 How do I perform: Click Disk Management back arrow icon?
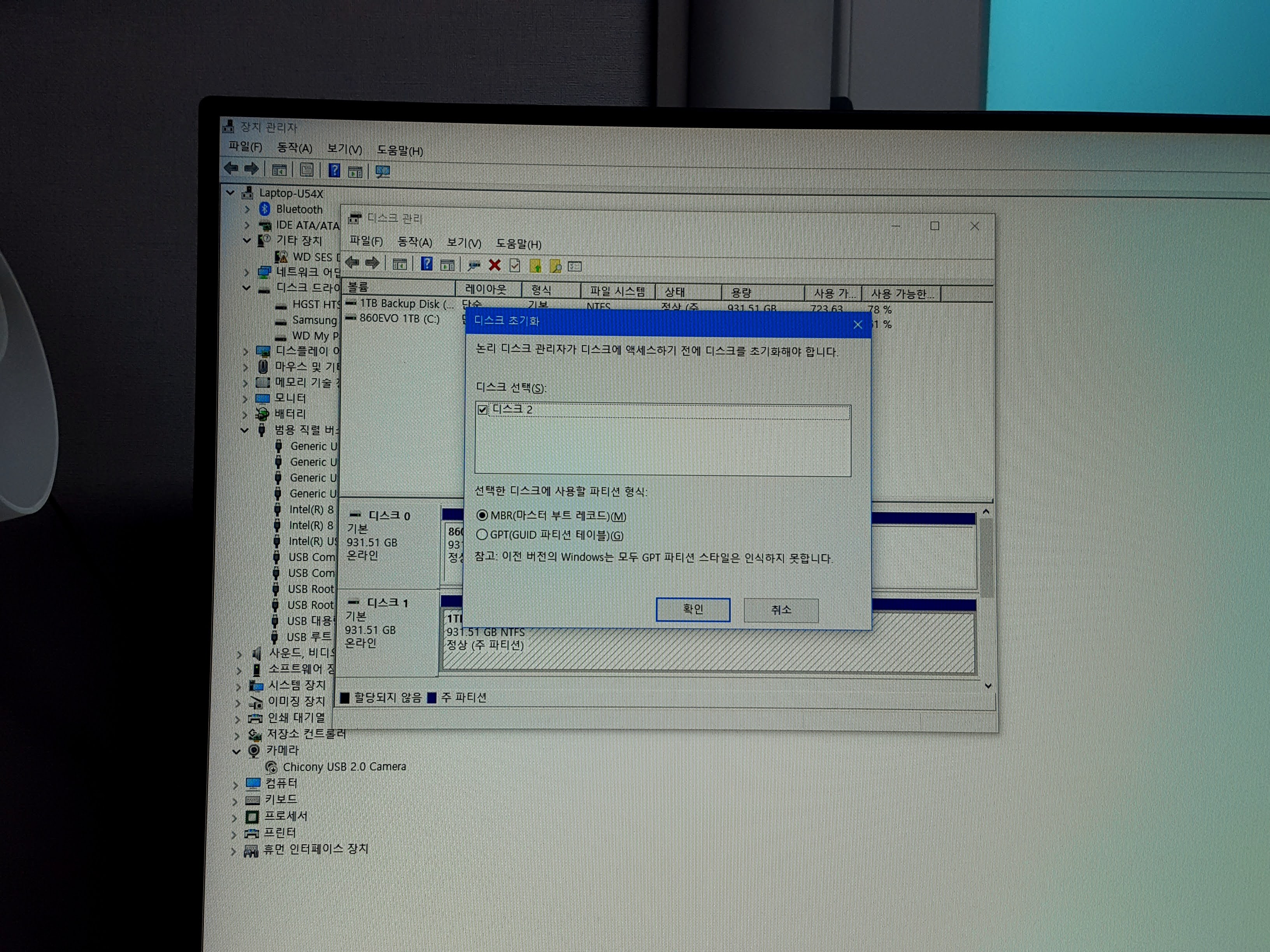click(353, 263)
